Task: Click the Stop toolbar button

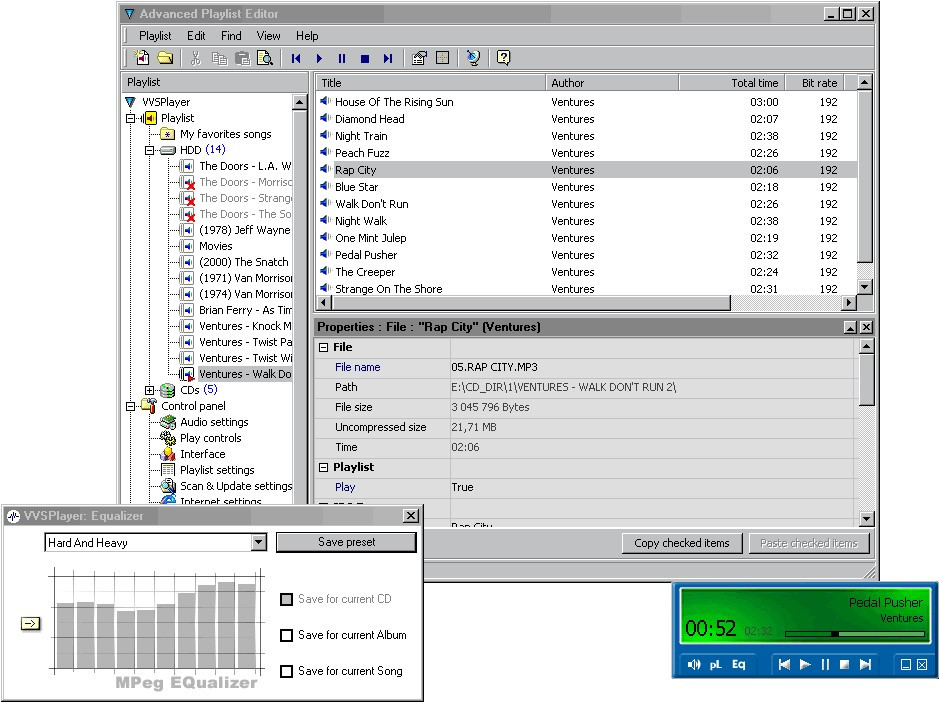Action: (364, 59)
